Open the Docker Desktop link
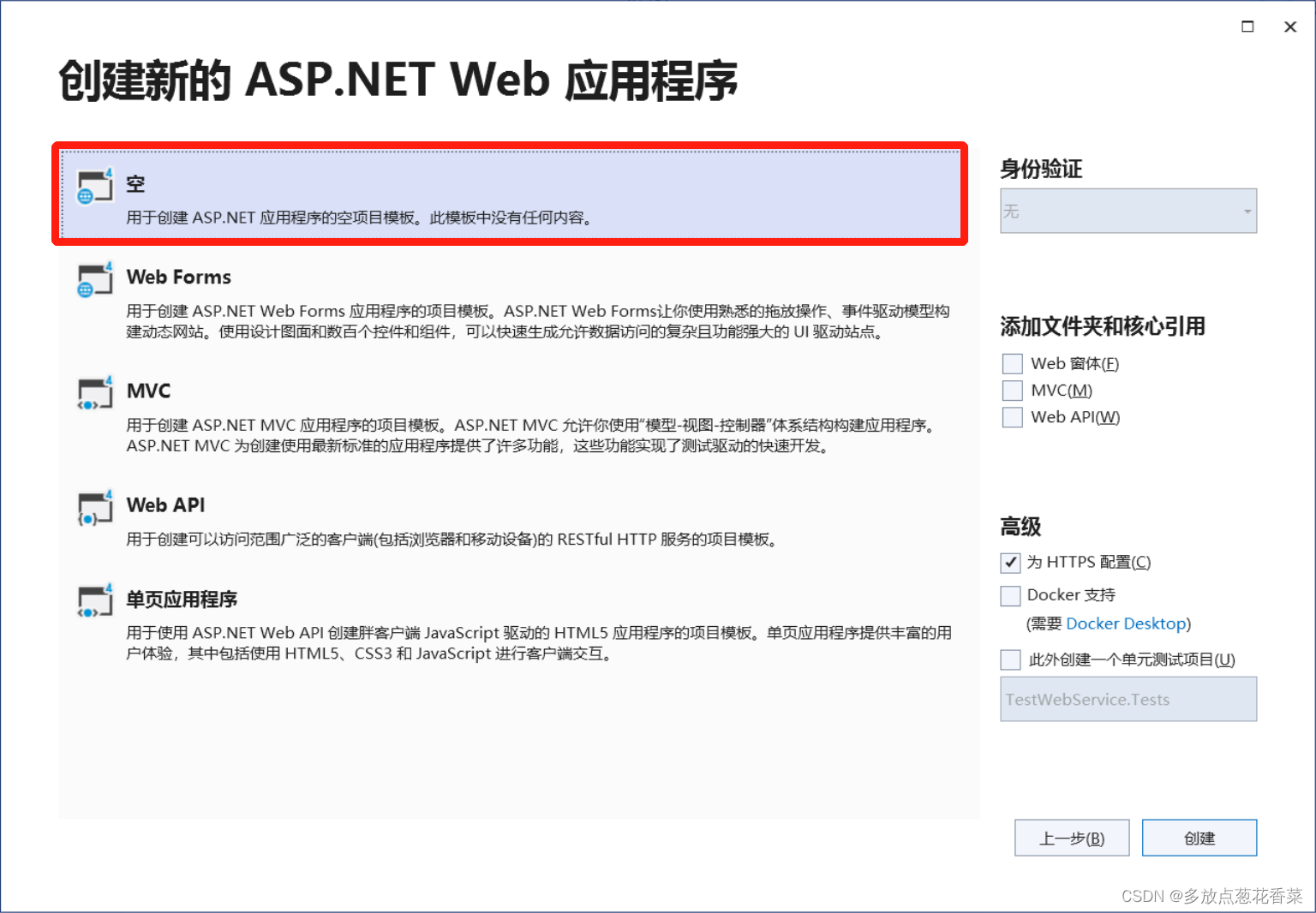The height and width of the screenshot is (913, 1316). coord(1127,624)
